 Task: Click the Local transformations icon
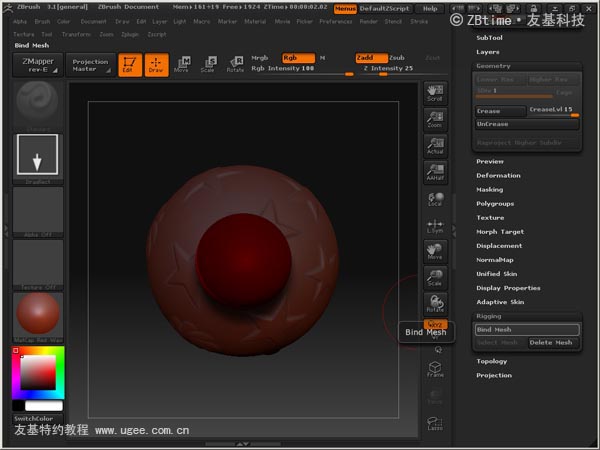pyautogui.click(x=435, y=199)
